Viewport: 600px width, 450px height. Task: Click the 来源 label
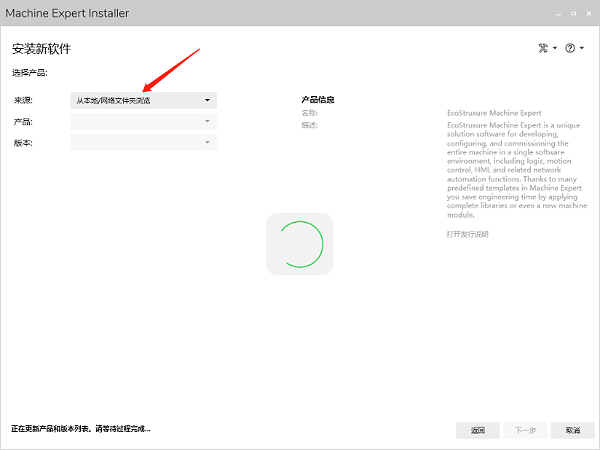pos(23,100)
